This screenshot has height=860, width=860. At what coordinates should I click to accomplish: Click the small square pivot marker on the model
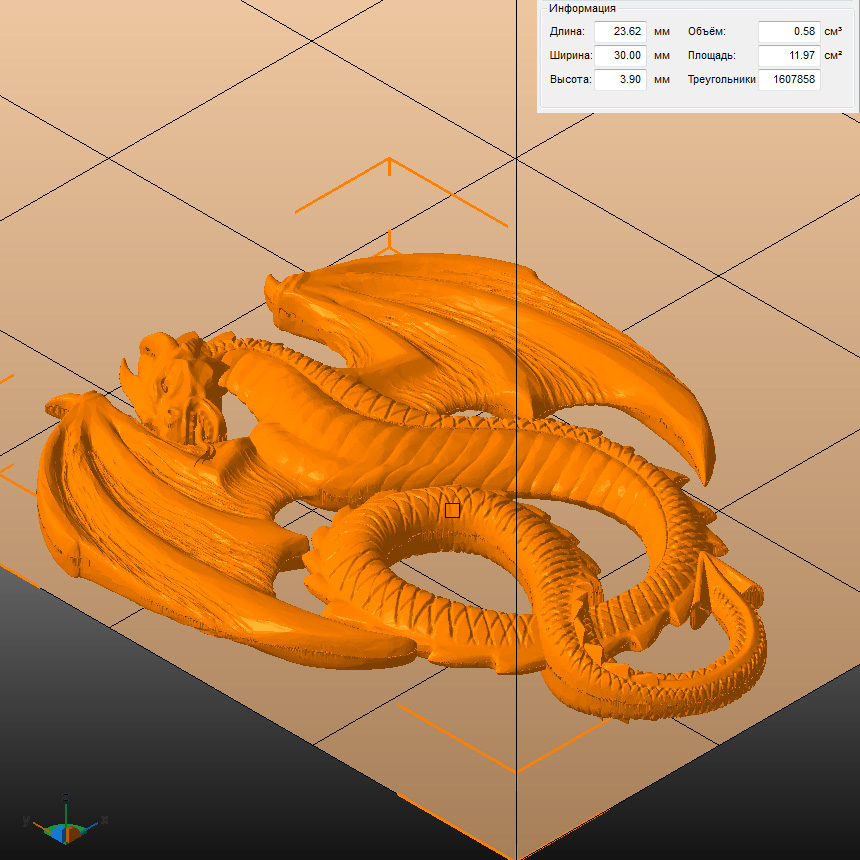(x=452, y=510)
